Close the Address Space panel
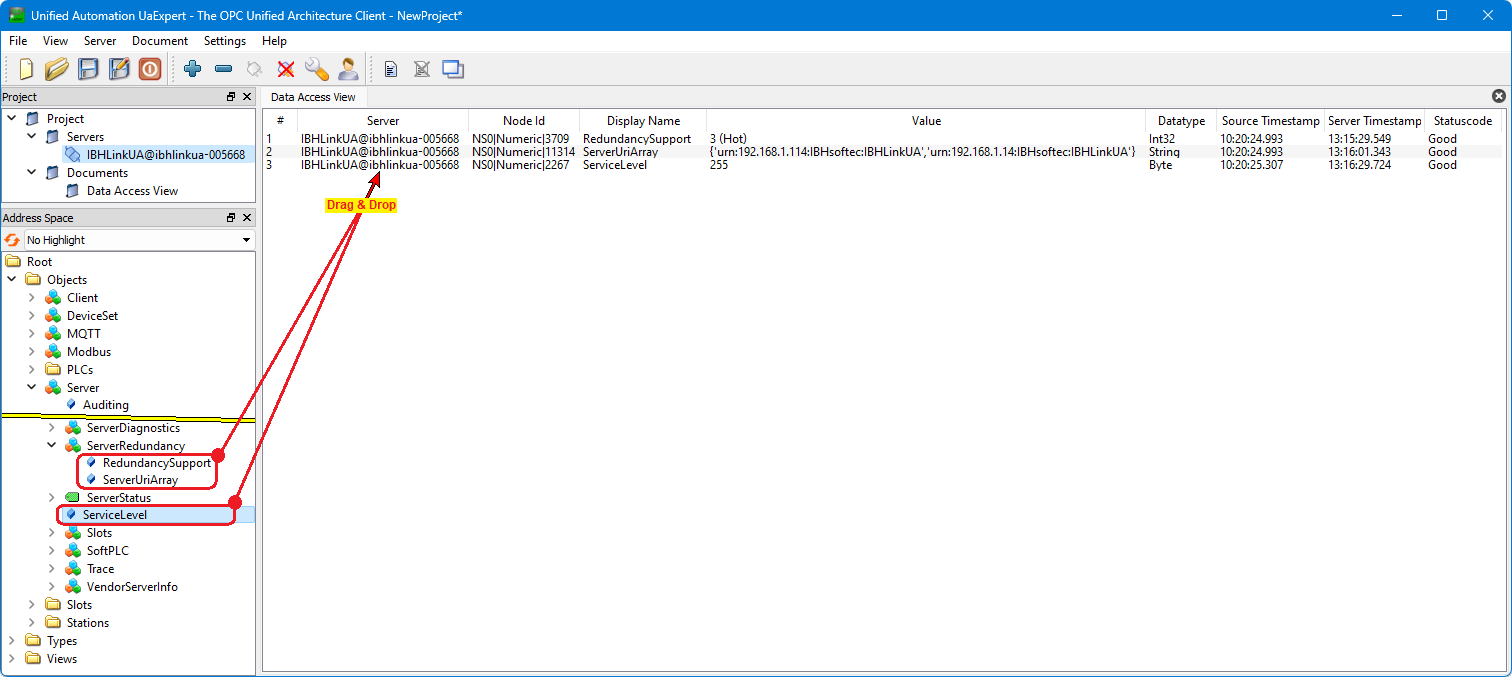 coord(247,218)
